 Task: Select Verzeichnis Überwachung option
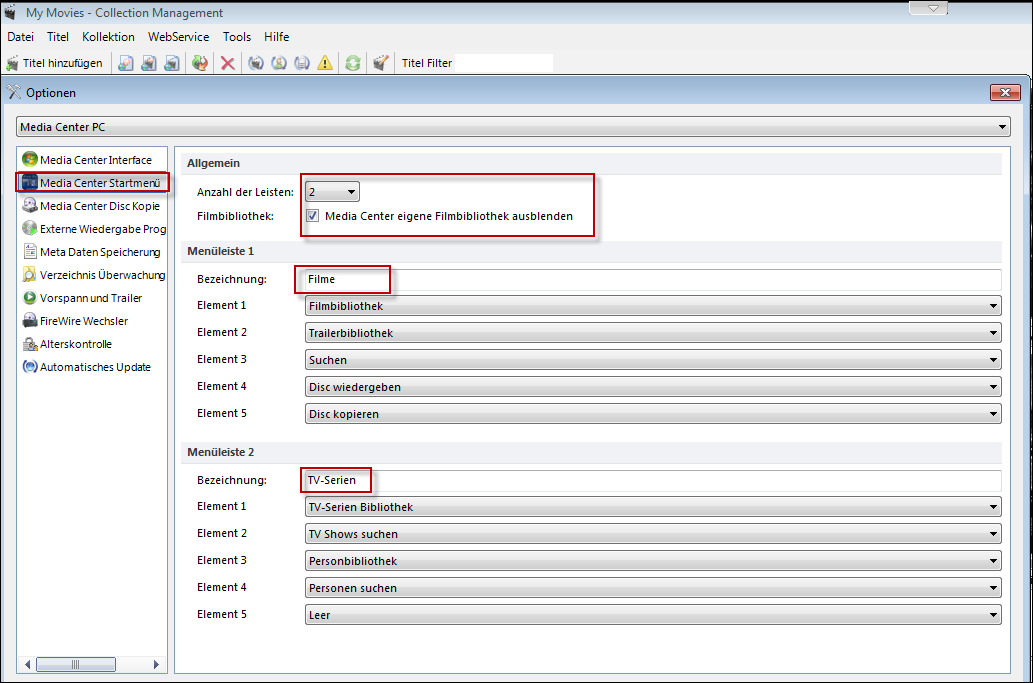pos(94,275)
